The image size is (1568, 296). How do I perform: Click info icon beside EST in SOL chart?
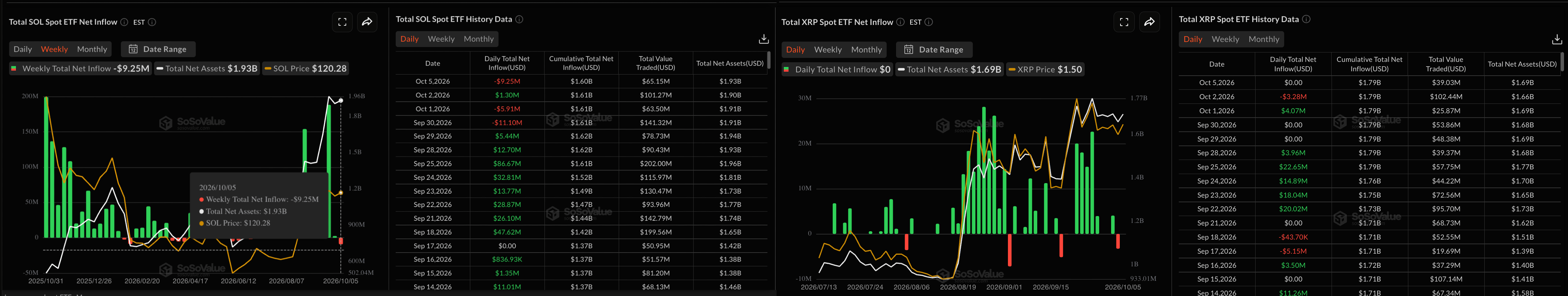(152, 22)
